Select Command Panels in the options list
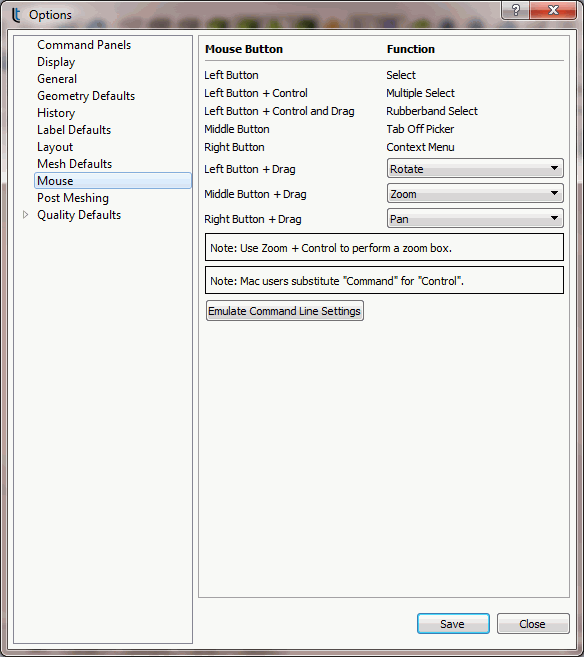Viewport: 584px width, 657px height. (84, 45)
